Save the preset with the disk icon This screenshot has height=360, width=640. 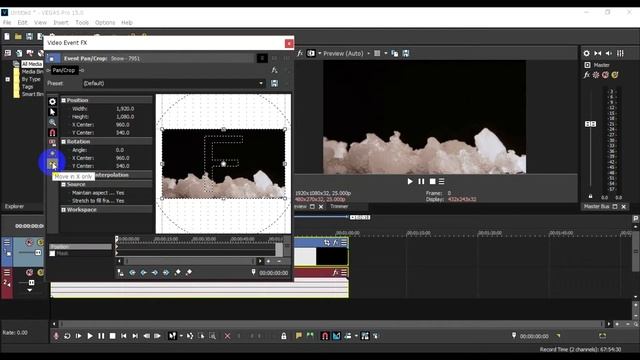pyautogui.click(x=274, y=83)
